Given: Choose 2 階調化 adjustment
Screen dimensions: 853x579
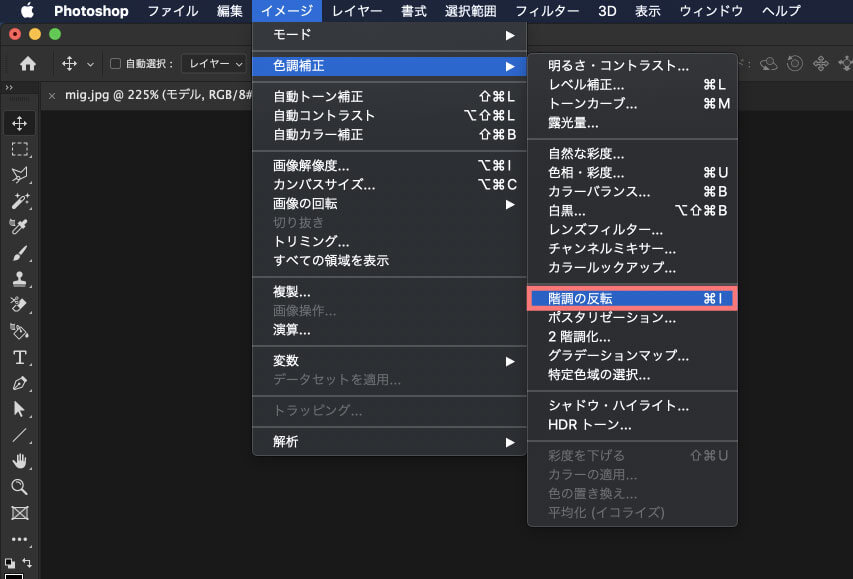Looking at the screenshot, I should pyautogui.click(x=632, y=337).
